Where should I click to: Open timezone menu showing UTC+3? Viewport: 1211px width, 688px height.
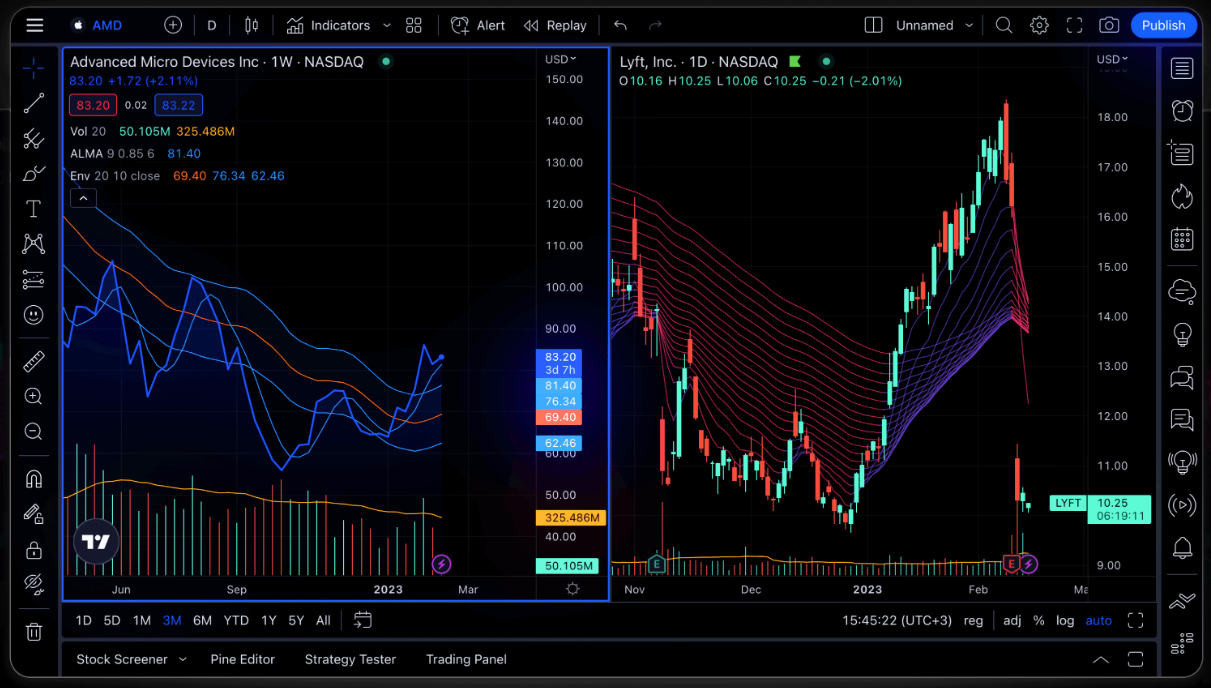pos(896,620)
